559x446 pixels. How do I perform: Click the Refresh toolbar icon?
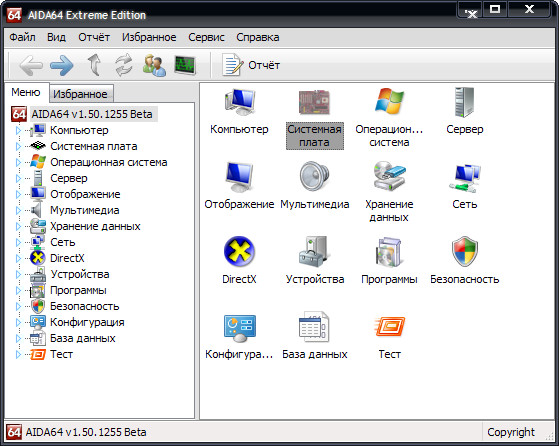pyautogui.click(x=124, y=65)
